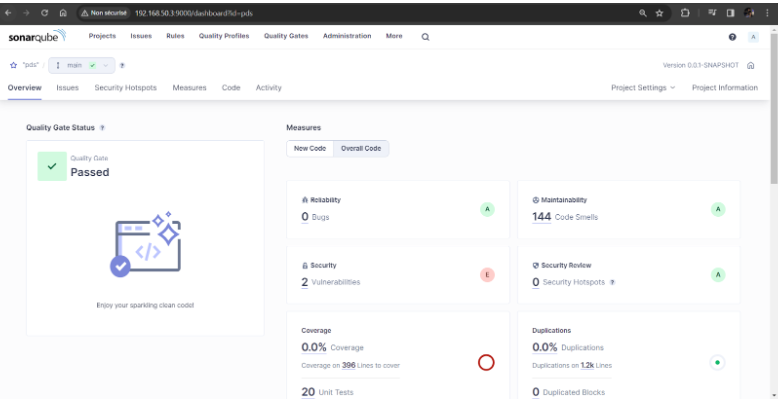Click the Quality Gate Status help icon
778x411 pixels.
[x=102, y=128]
